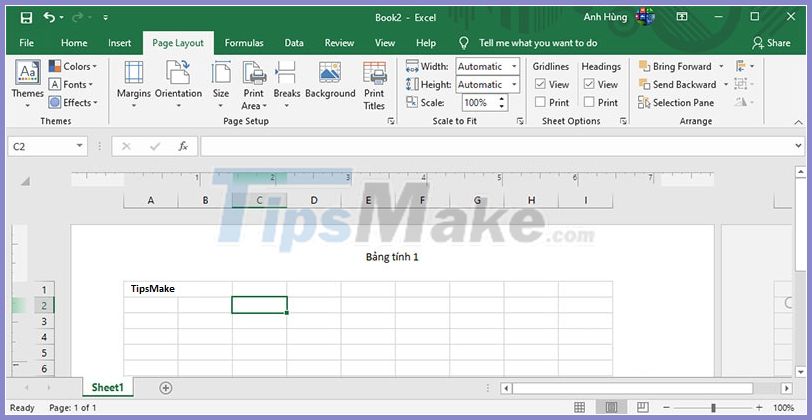Switch to Page Break Preview icon
The height and width of the screenshot is (420, 812).
point(643,407)
